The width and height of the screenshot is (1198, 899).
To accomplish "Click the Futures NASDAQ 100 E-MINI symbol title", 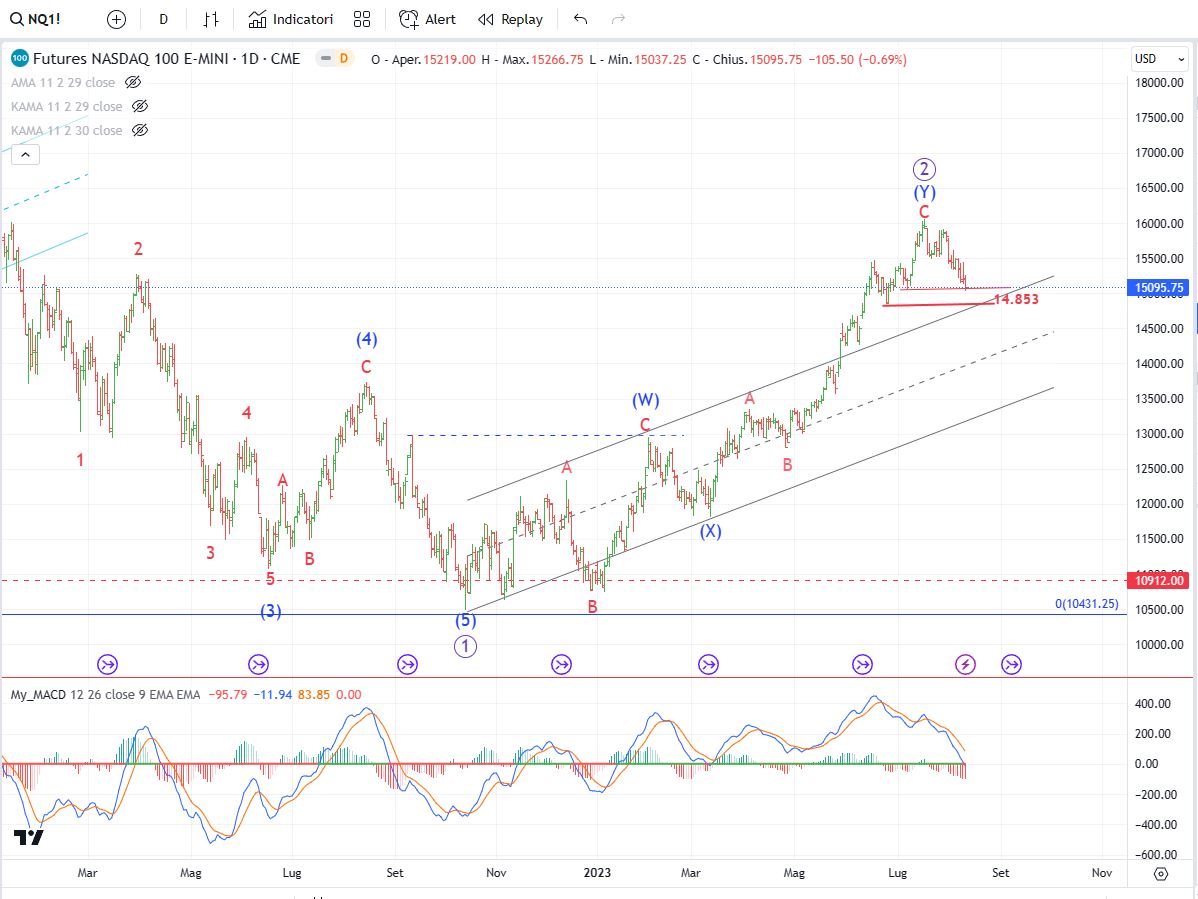I will pyautogui.click(x=167, y=59).
